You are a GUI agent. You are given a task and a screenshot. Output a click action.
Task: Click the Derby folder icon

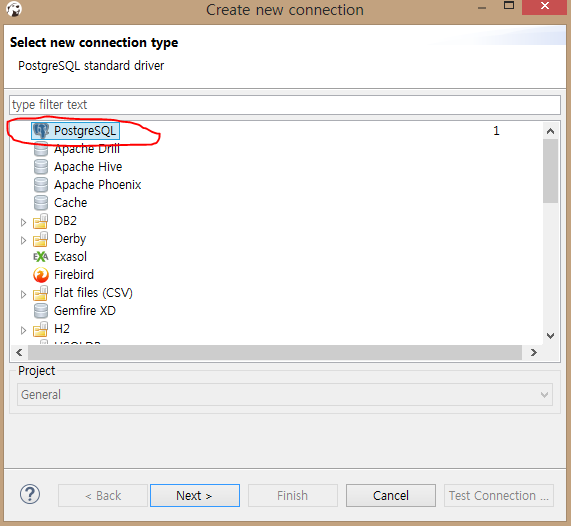click(x=41, y=239)
